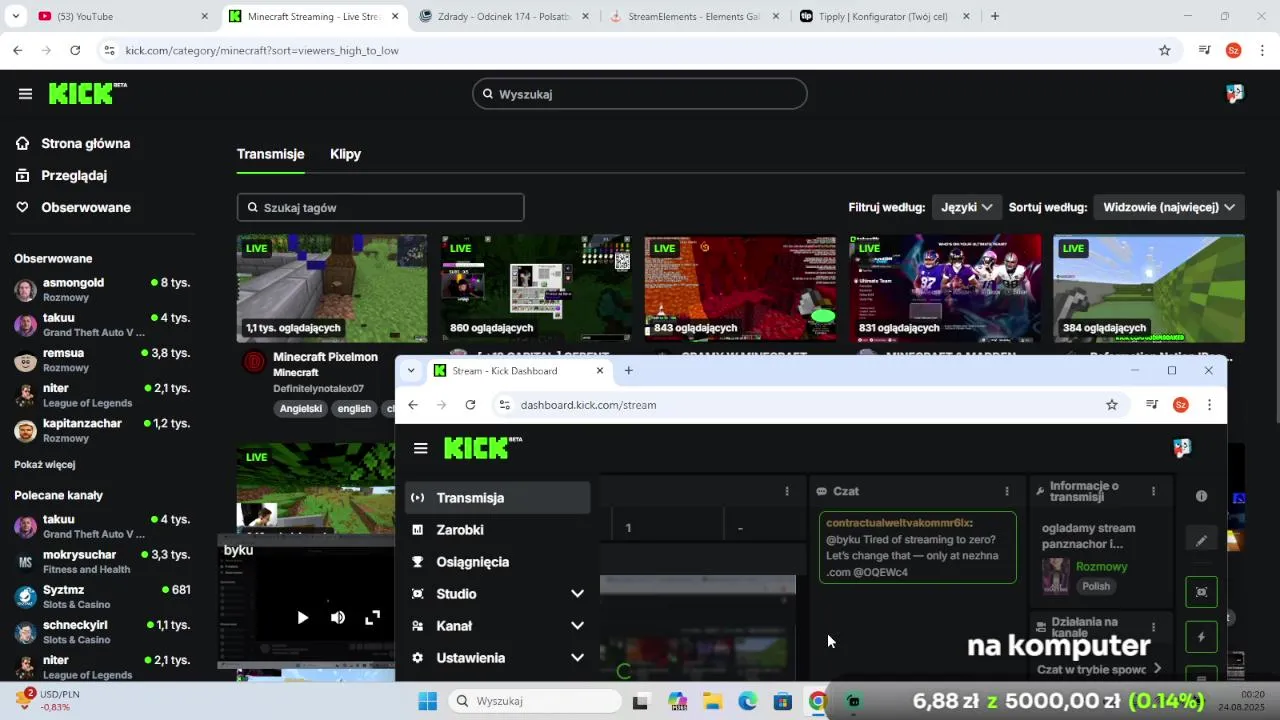This screenshot has width=1280, height=720.
Task: Open remsua channel in followed list
Action: coord(102,360)
